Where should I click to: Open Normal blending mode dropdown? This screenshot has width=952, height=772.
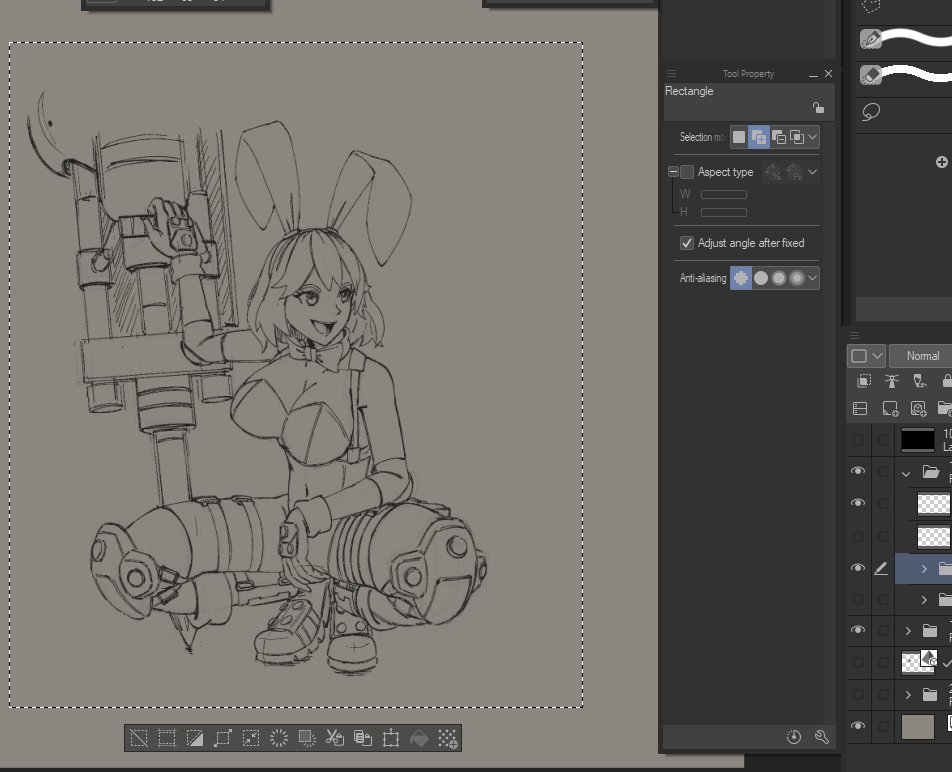pos(921,356)
